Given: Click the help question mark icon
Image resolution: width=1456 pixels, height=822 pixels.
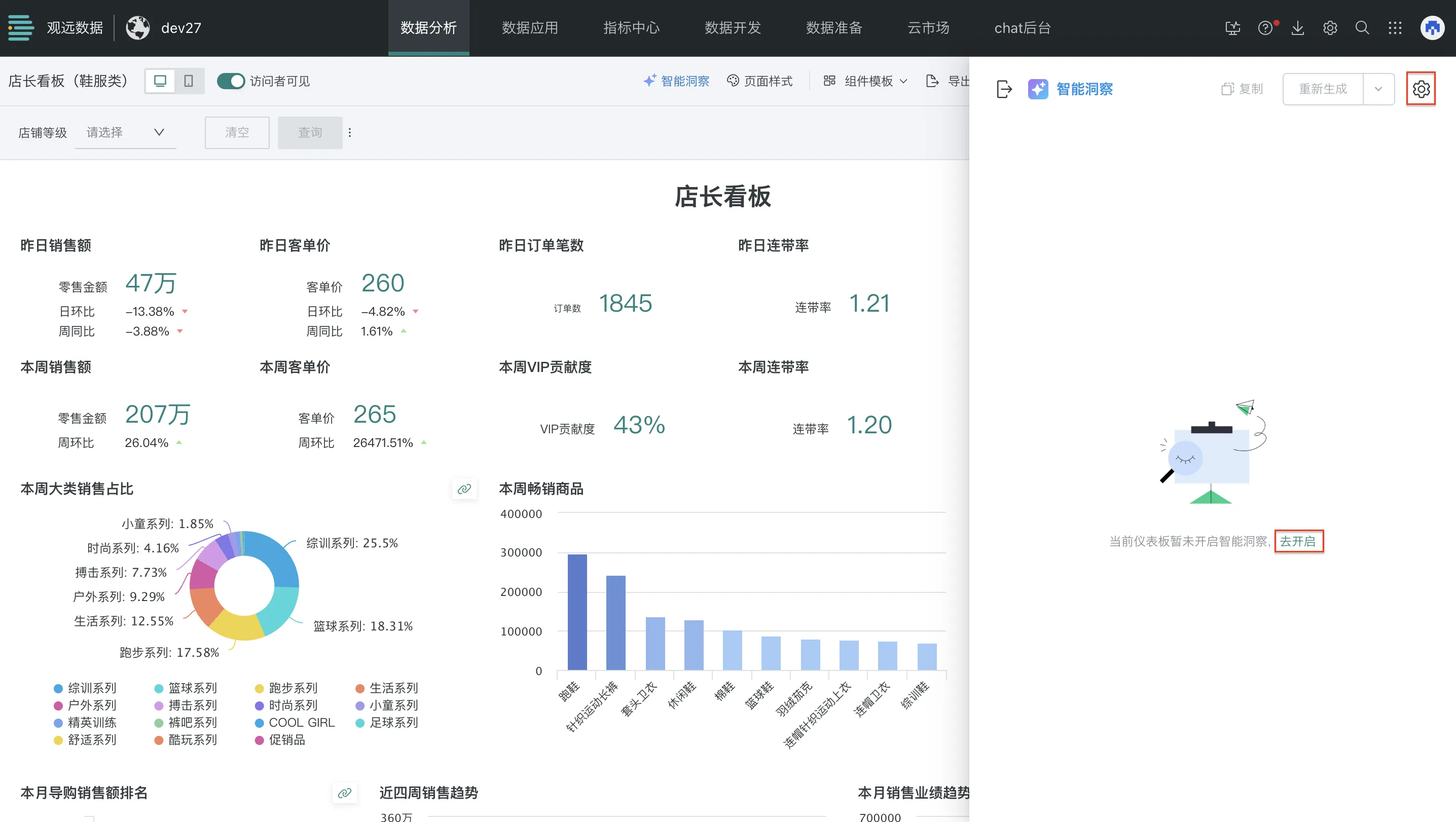Looking at the screenshot, I should (1265, 28).
